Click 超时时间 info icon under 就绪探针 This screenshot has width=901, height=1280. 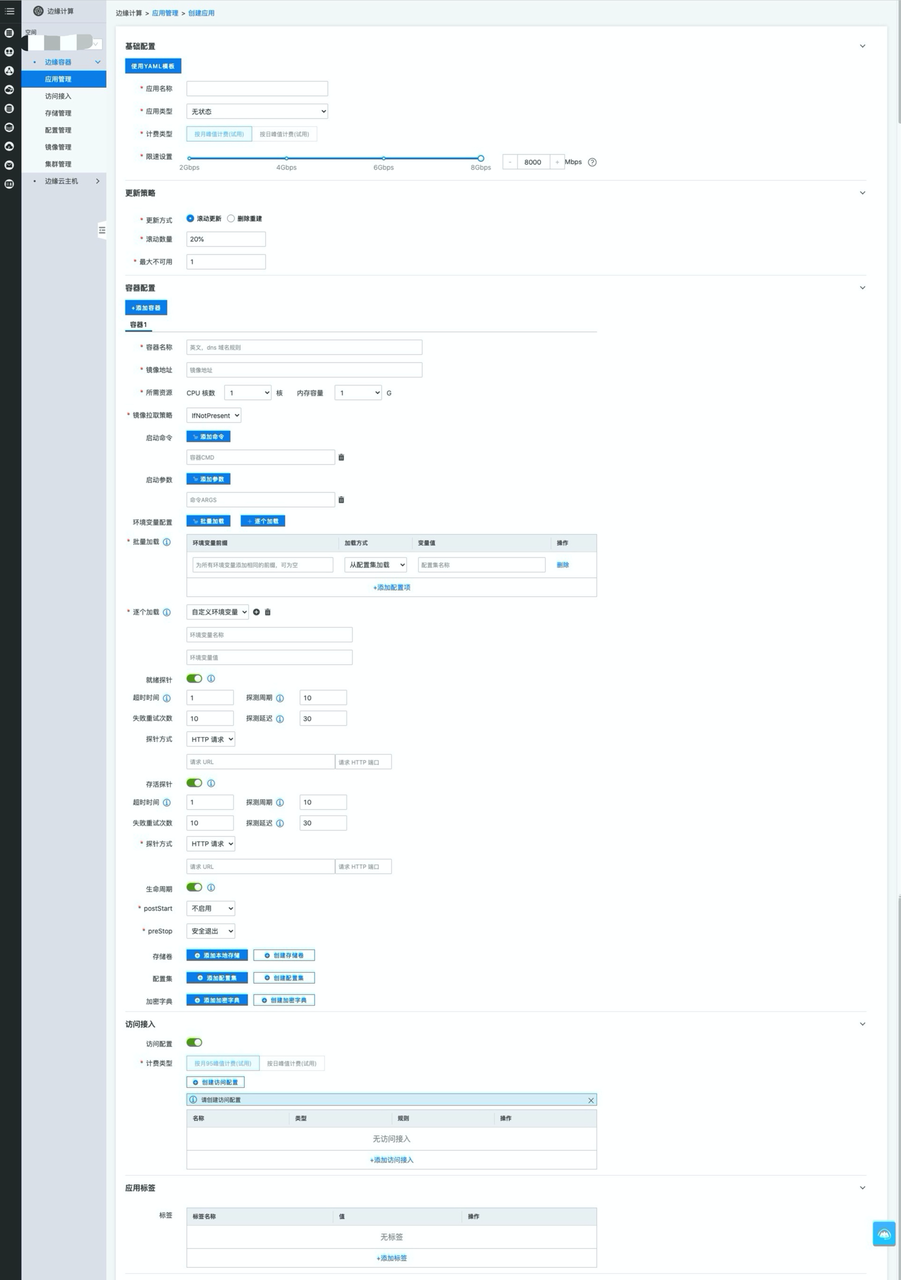click(167, 698)
